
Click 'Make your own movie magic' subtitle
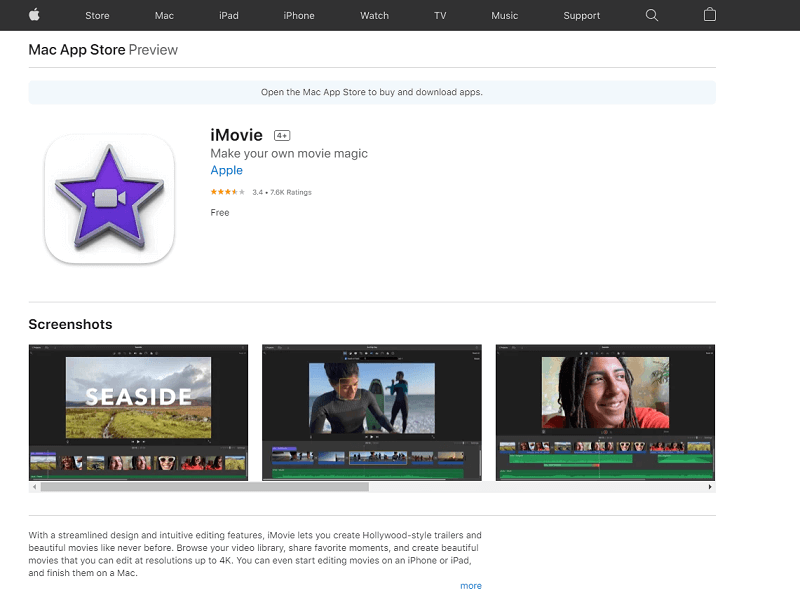[289, 154]
